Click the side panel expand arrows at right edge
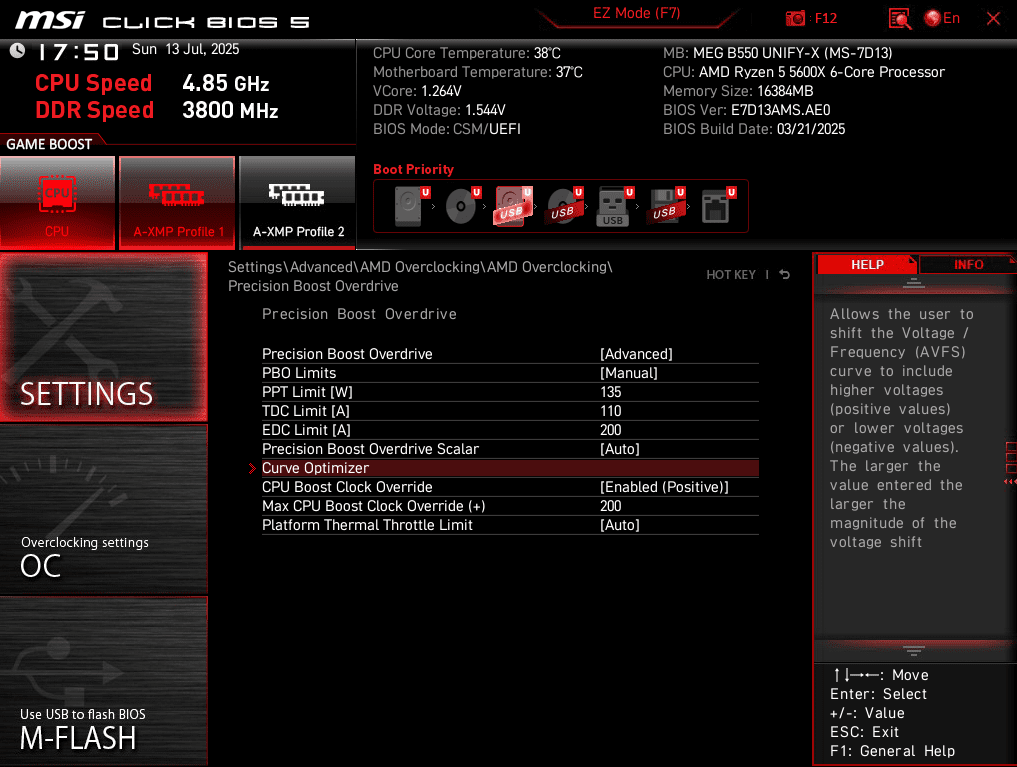The image size is (1017, 767). pos(1011,481)
